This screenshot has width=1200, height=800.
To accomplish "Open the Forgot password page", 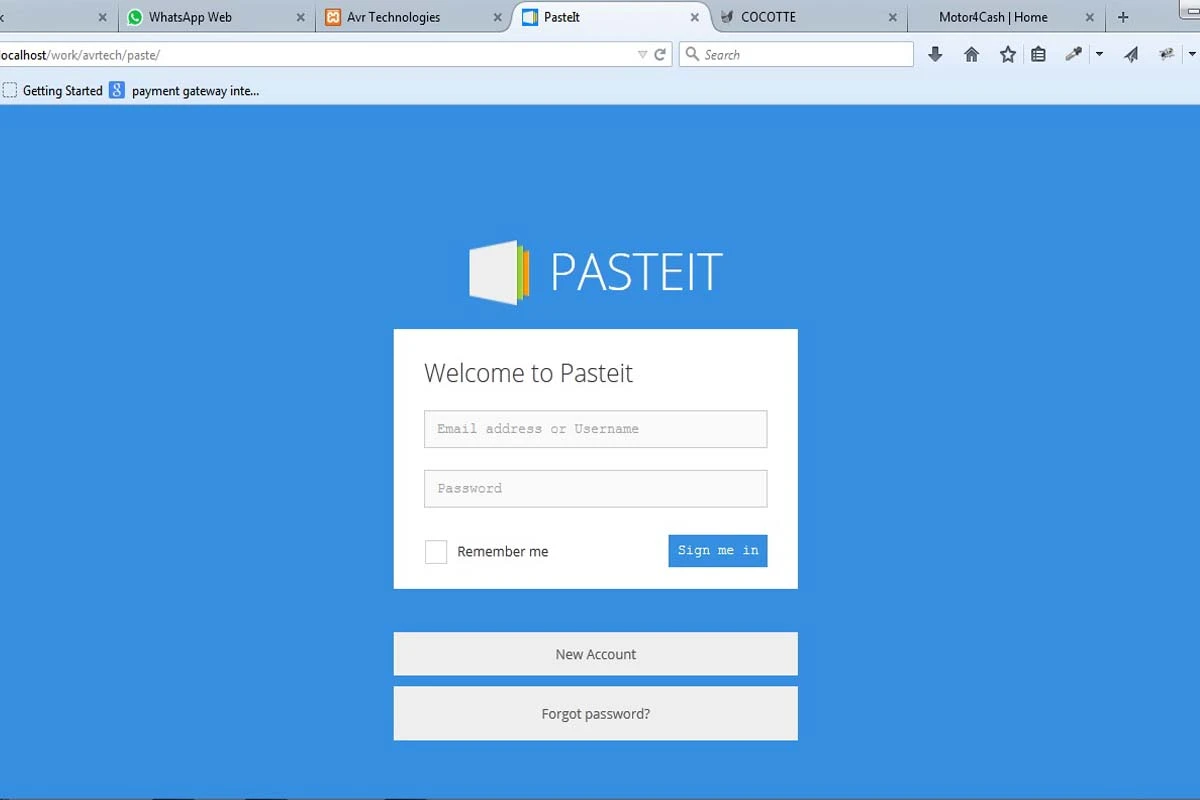I will pos(595,713).
